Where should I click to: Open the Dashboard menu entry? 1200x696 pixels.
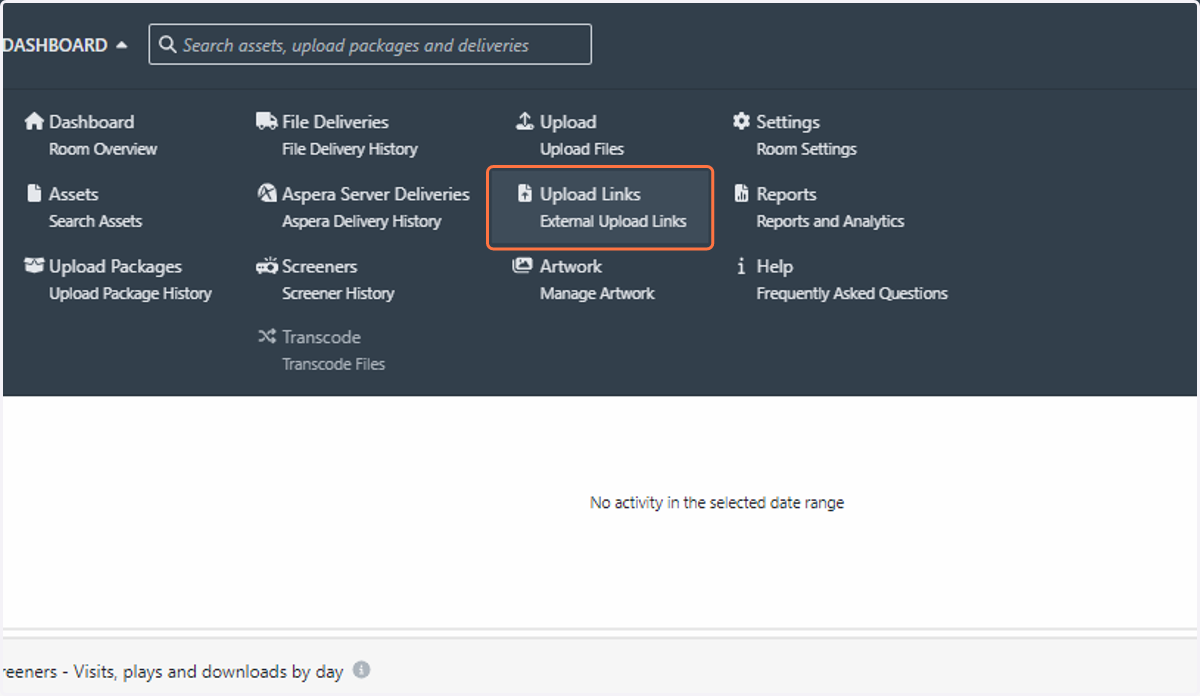pyautogui.click(x=91, y=122)
